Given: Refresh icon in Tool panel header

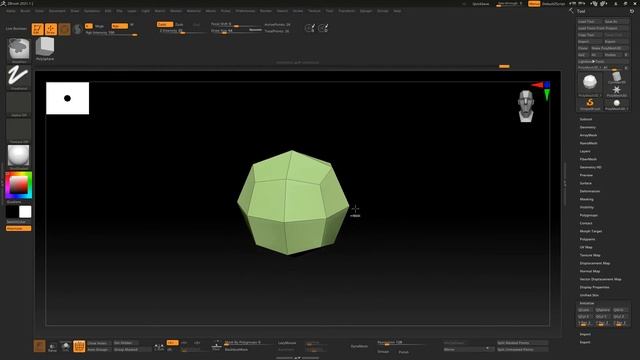Looking at the screenshot, I should 631,11.
